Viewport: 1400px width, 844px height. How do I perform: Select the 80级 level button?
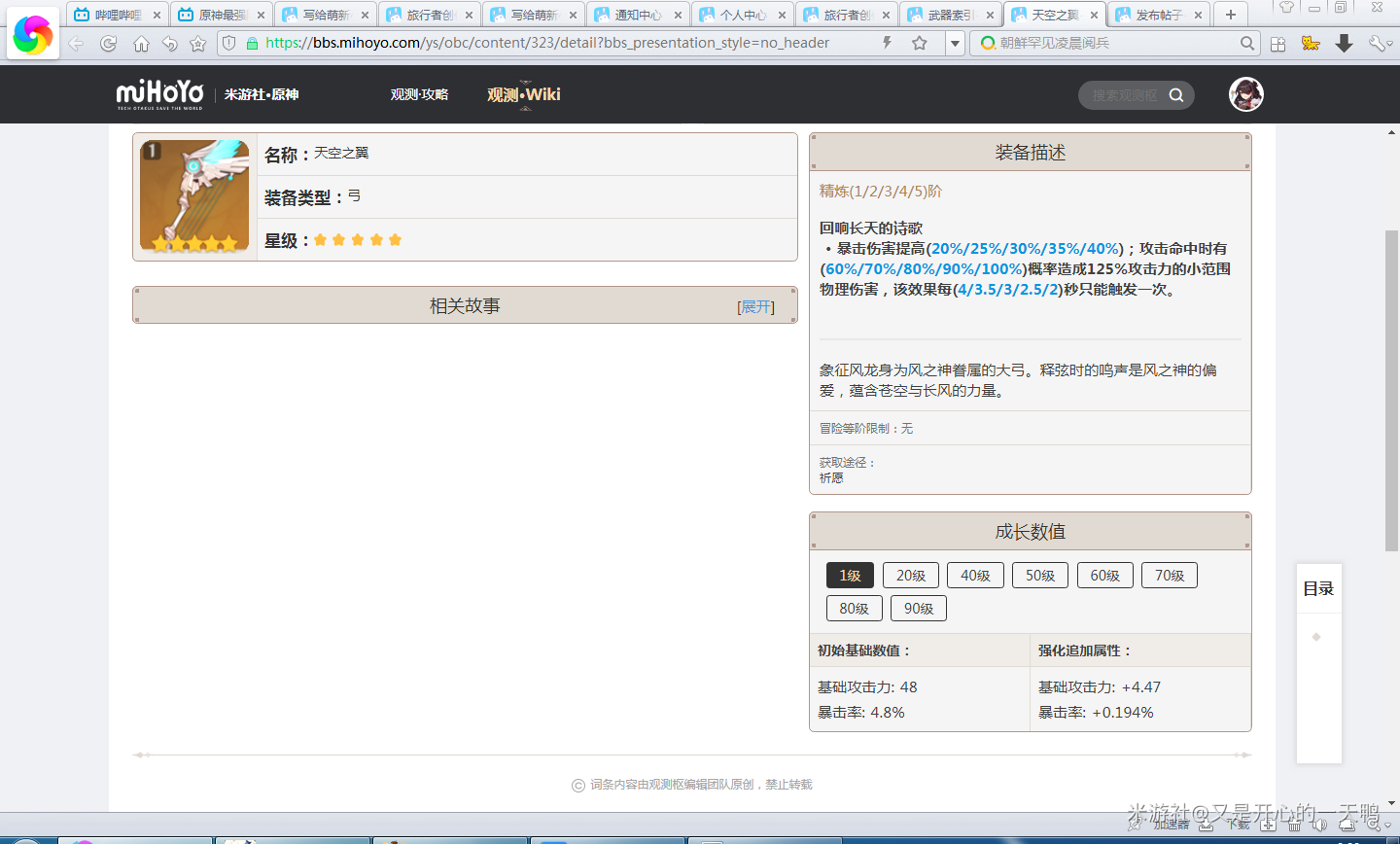click(x=855, y=609)
